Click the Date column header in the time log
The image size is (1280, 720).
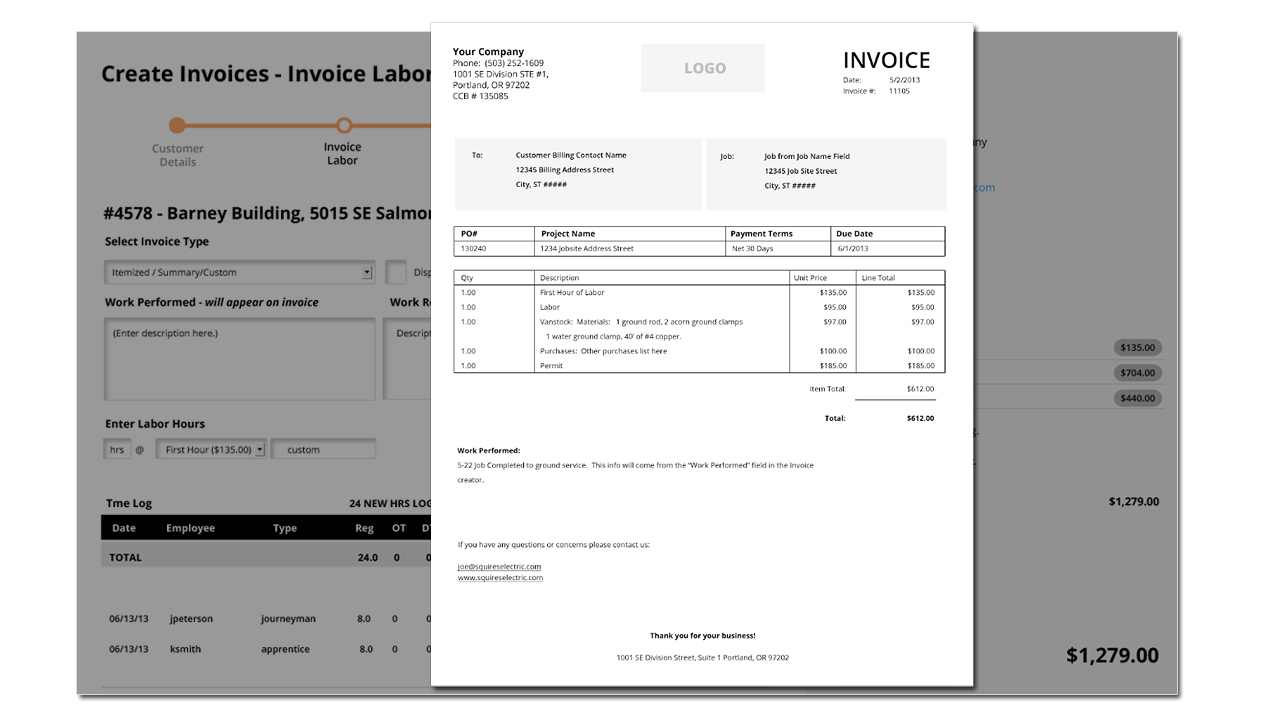click(x=124, y=528)
